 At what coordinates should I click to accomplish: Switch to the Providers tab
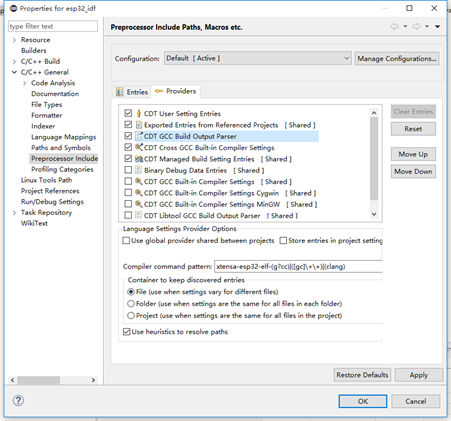point(176,91)
